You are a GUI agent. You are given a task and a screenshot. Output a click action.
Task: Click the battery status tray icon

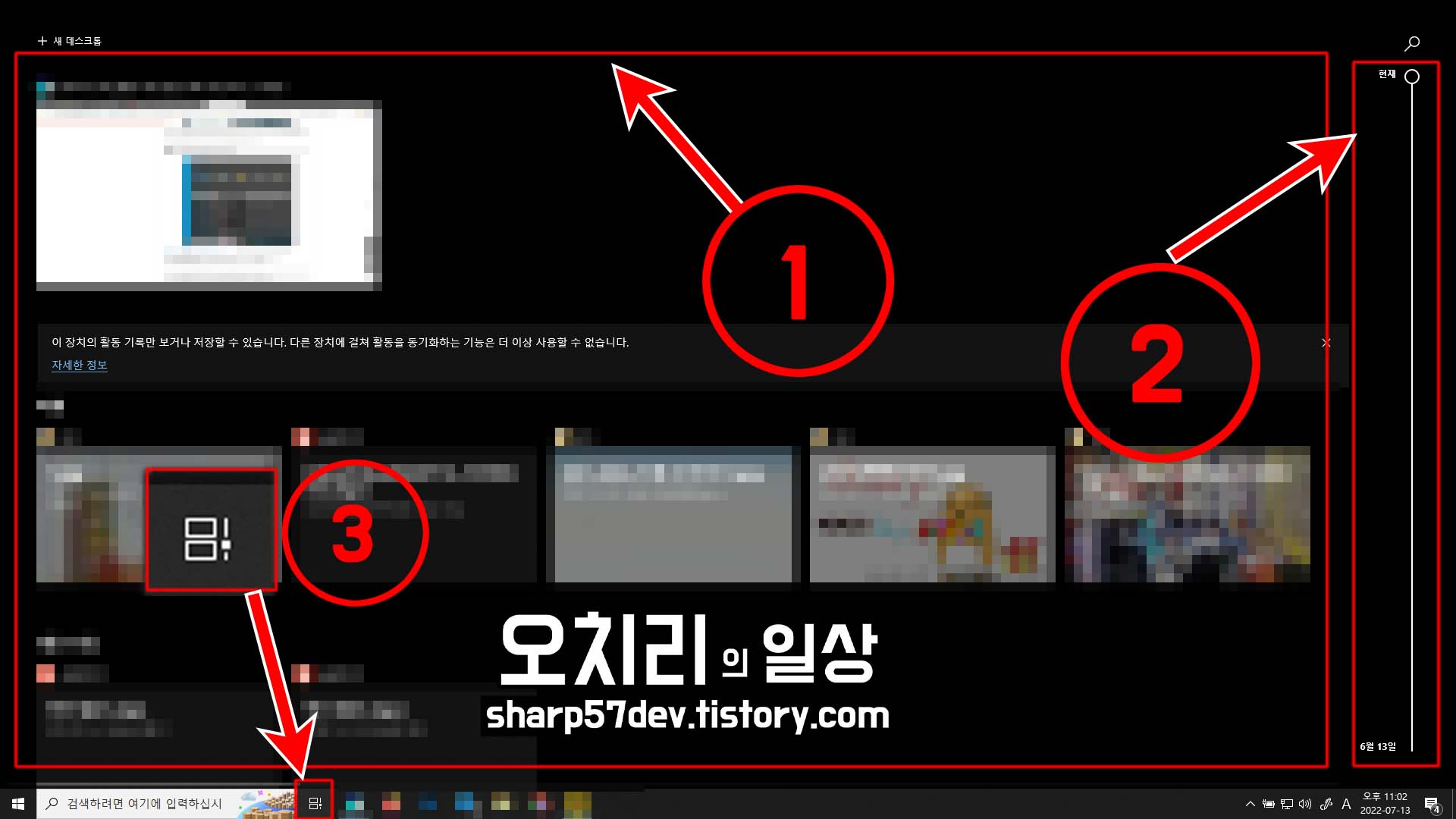pyautogui.click(x=1268, y=804)
